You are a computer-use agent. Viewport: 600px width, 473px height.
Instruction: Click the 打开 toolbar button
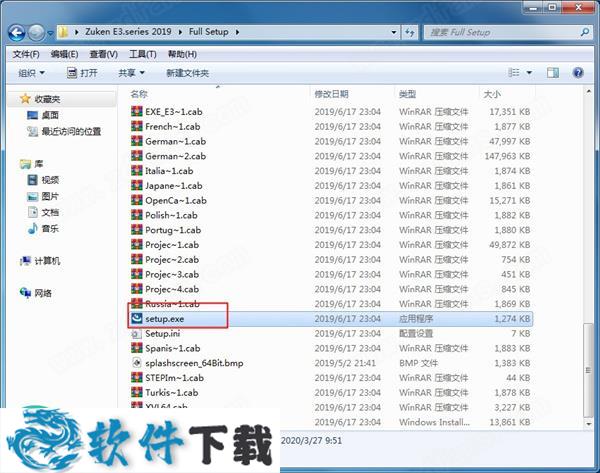coord(82,73)
